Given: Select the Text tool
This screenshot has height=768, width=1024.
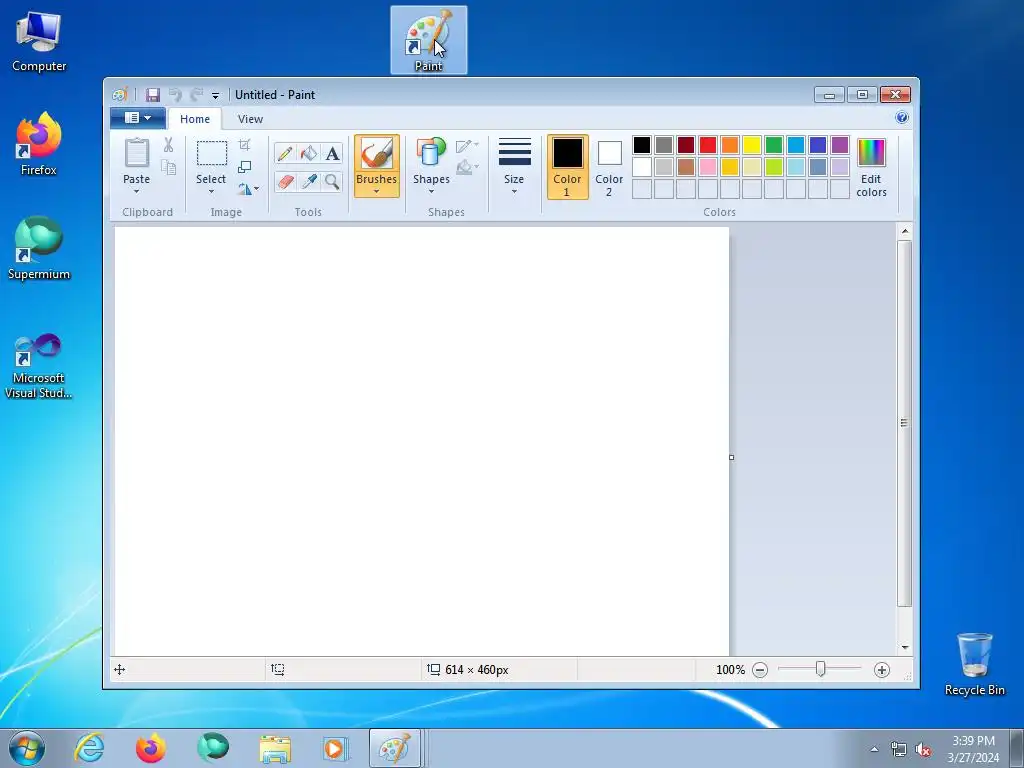Looking at the screenshot, I should coord(332,153).
